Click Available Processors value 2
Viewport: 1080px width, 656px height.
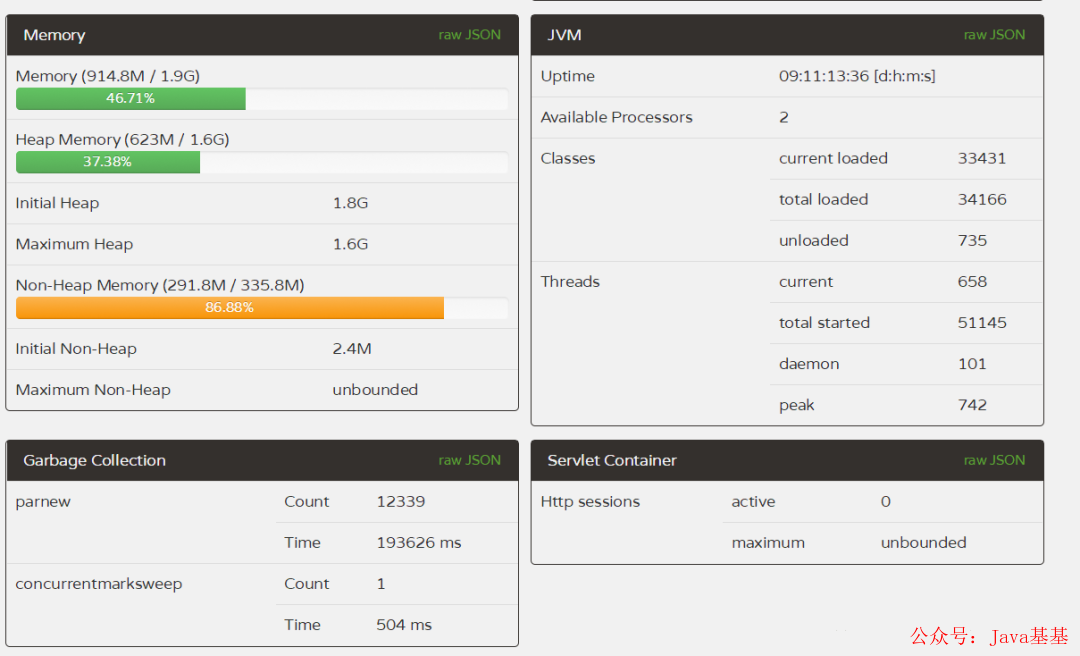[x=784, y=117]
